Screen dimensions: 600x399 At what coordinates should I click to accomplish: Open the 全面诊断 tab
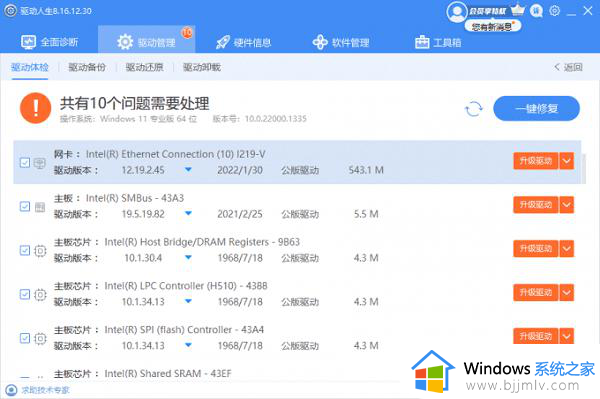(49, 42)
